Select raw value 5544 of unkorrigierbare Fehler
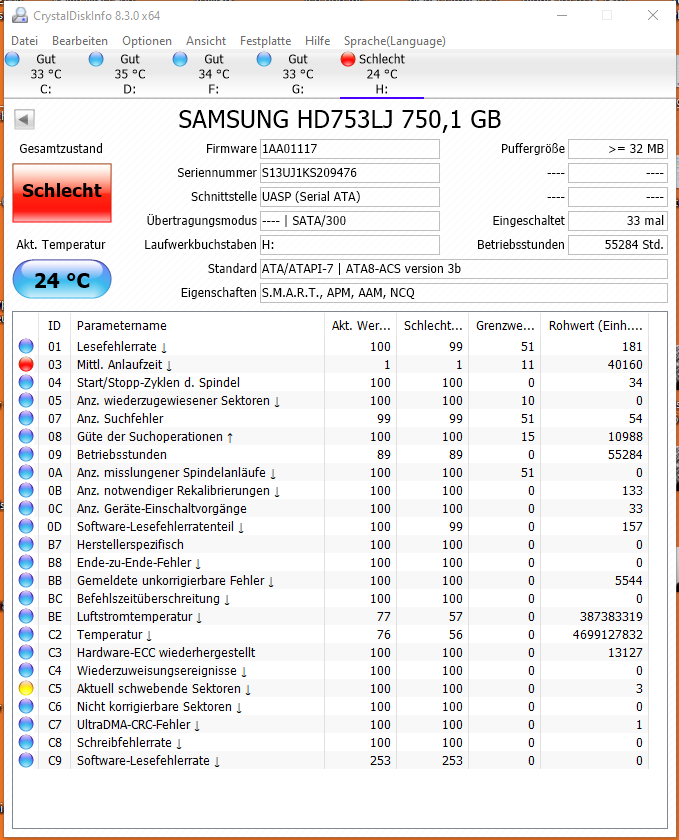The width and height of the screenshot is (679, 840). coord(628,581)
